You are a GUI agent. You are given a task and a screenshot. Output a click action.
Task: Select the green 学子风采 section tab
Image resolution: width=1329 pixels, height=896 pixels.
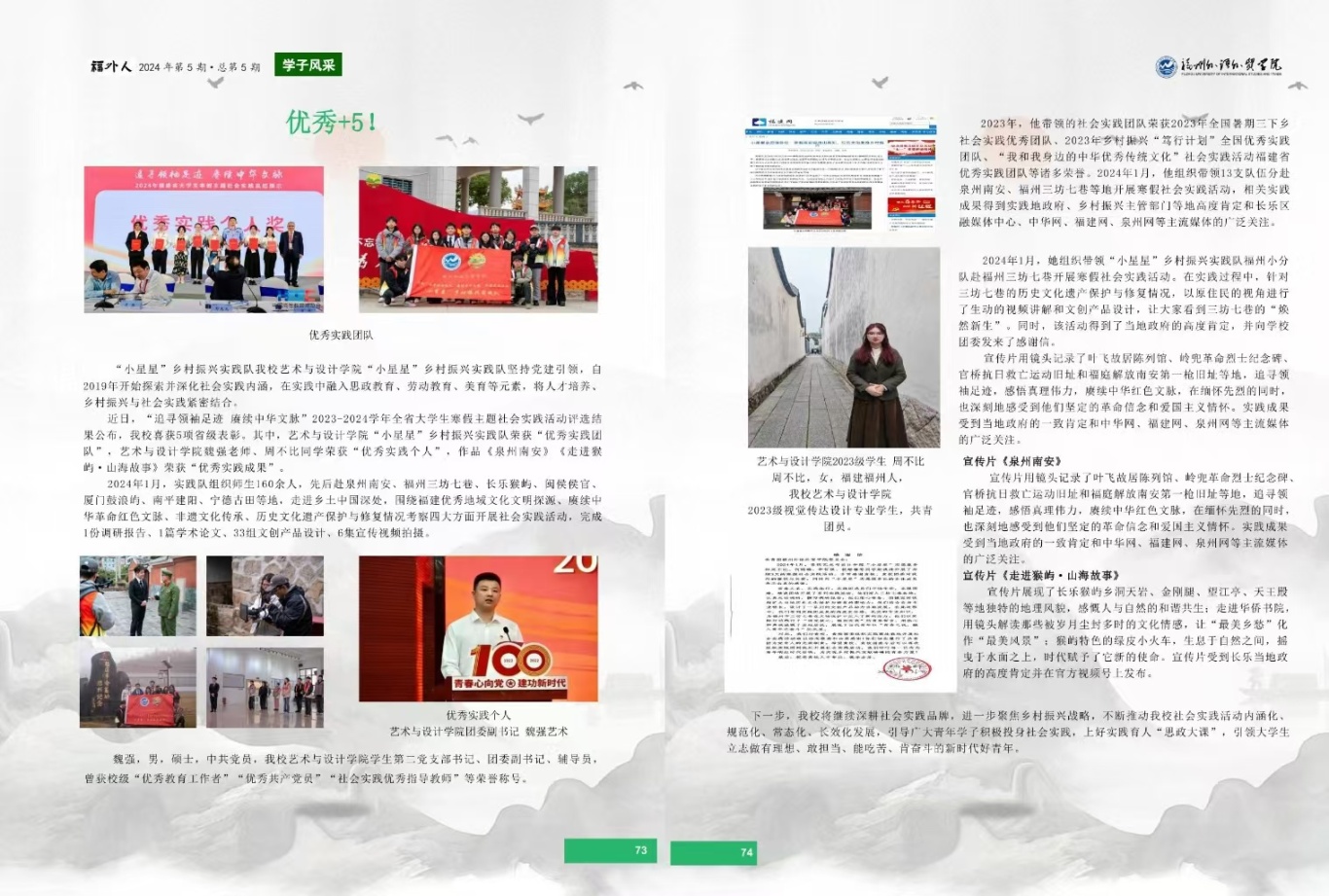[308, 65]
